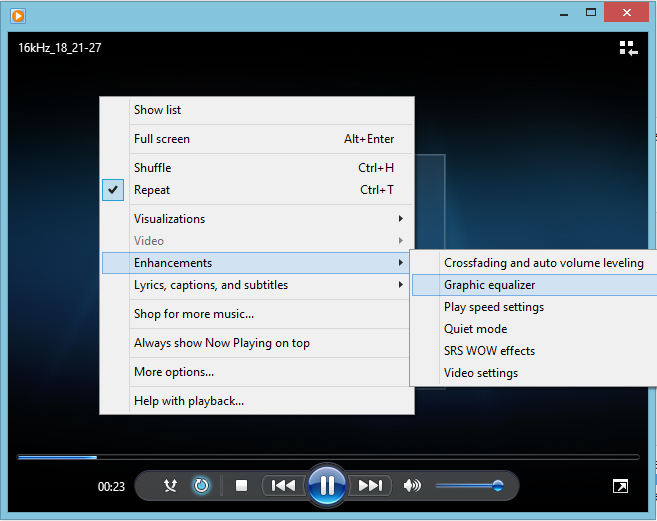Open Play speed settings

point(534,307)
